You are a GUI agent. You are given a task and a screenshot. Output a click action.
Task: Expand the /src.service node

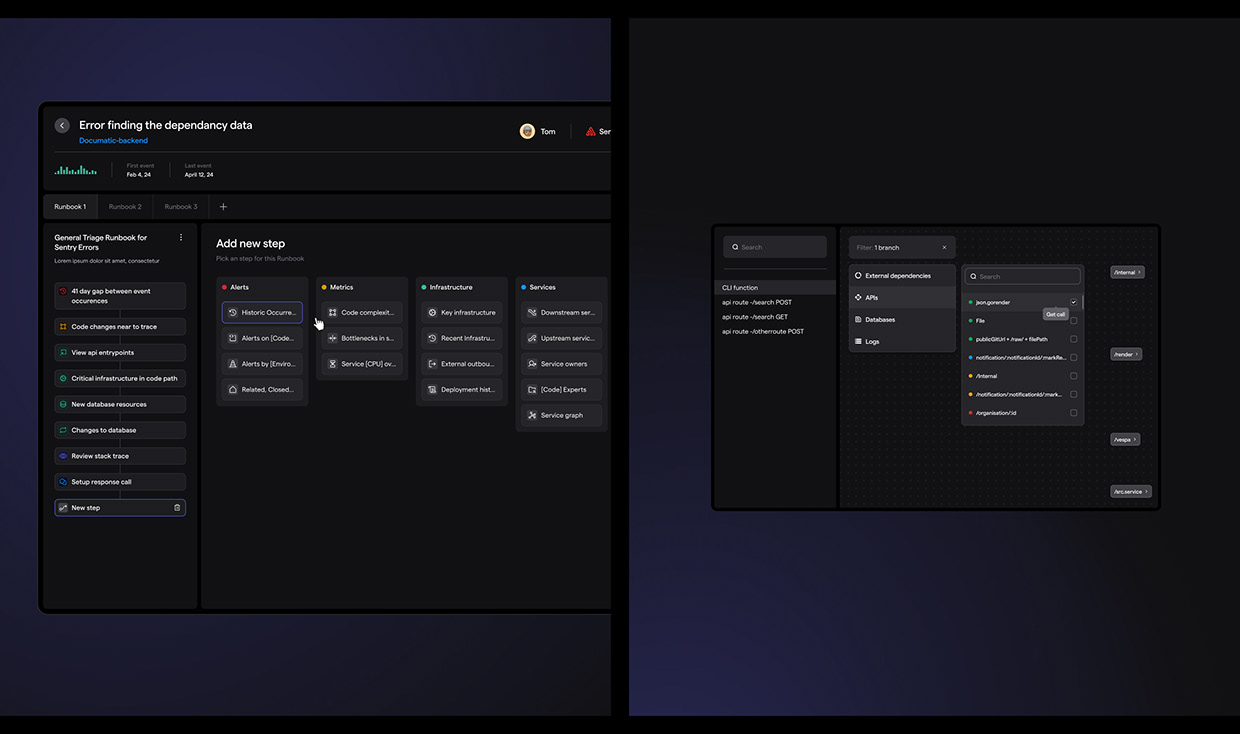click(1146, 492)
